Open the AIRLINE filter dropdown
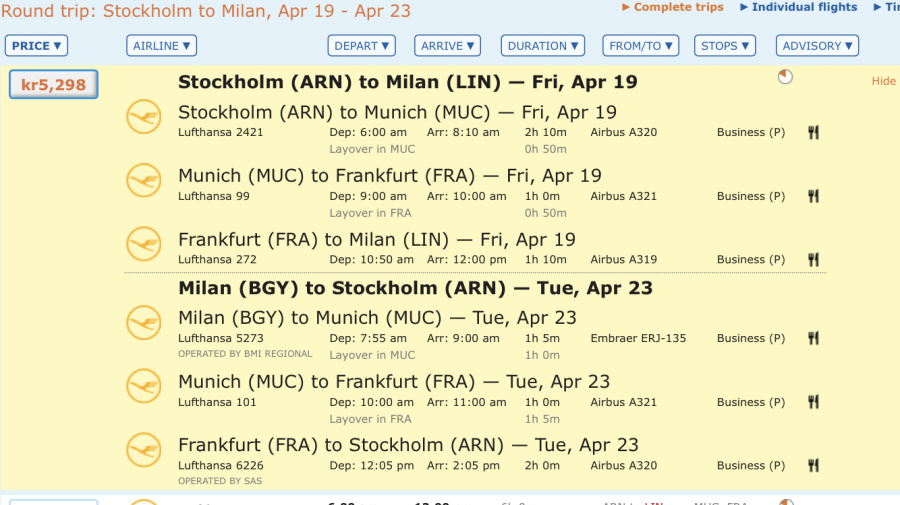This screenshot has width=900, height=505. (160, 46)
